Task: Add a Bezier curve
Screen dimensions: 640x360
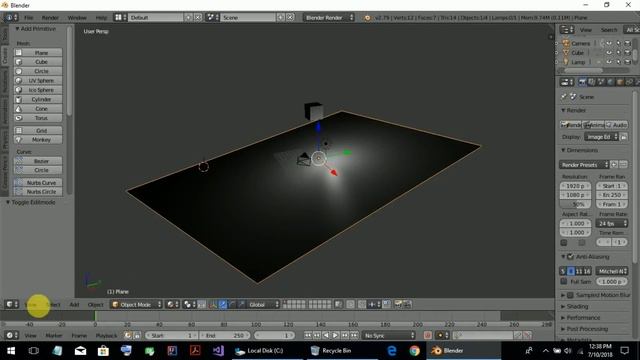Action: click(x=38, y=161)
